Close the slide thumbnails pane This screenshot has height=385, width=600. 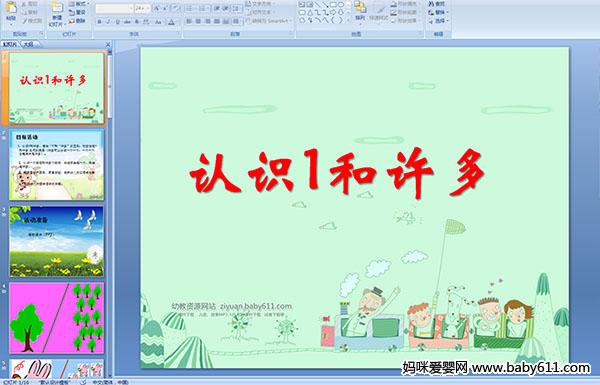pos(108,44)
